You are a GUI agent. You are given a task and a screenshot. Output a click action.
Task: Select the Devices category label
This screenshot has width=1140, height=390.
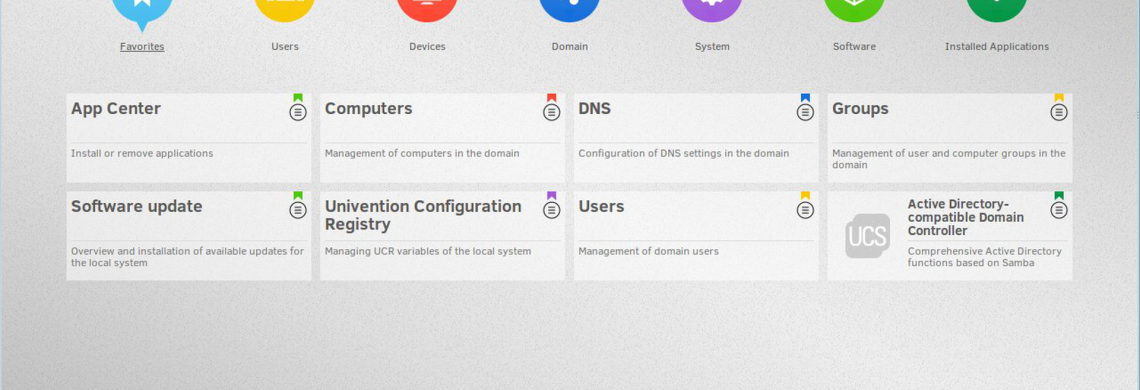point(428,47)
